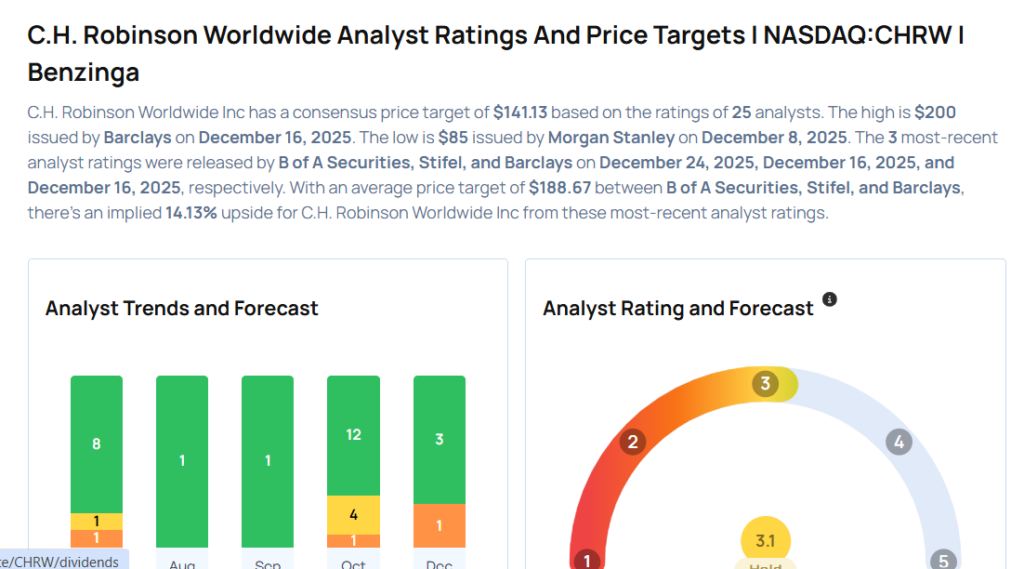Click the info icon beside Analyst Rating and Forecast
The image size is (1024, 569).
[829, 299]
